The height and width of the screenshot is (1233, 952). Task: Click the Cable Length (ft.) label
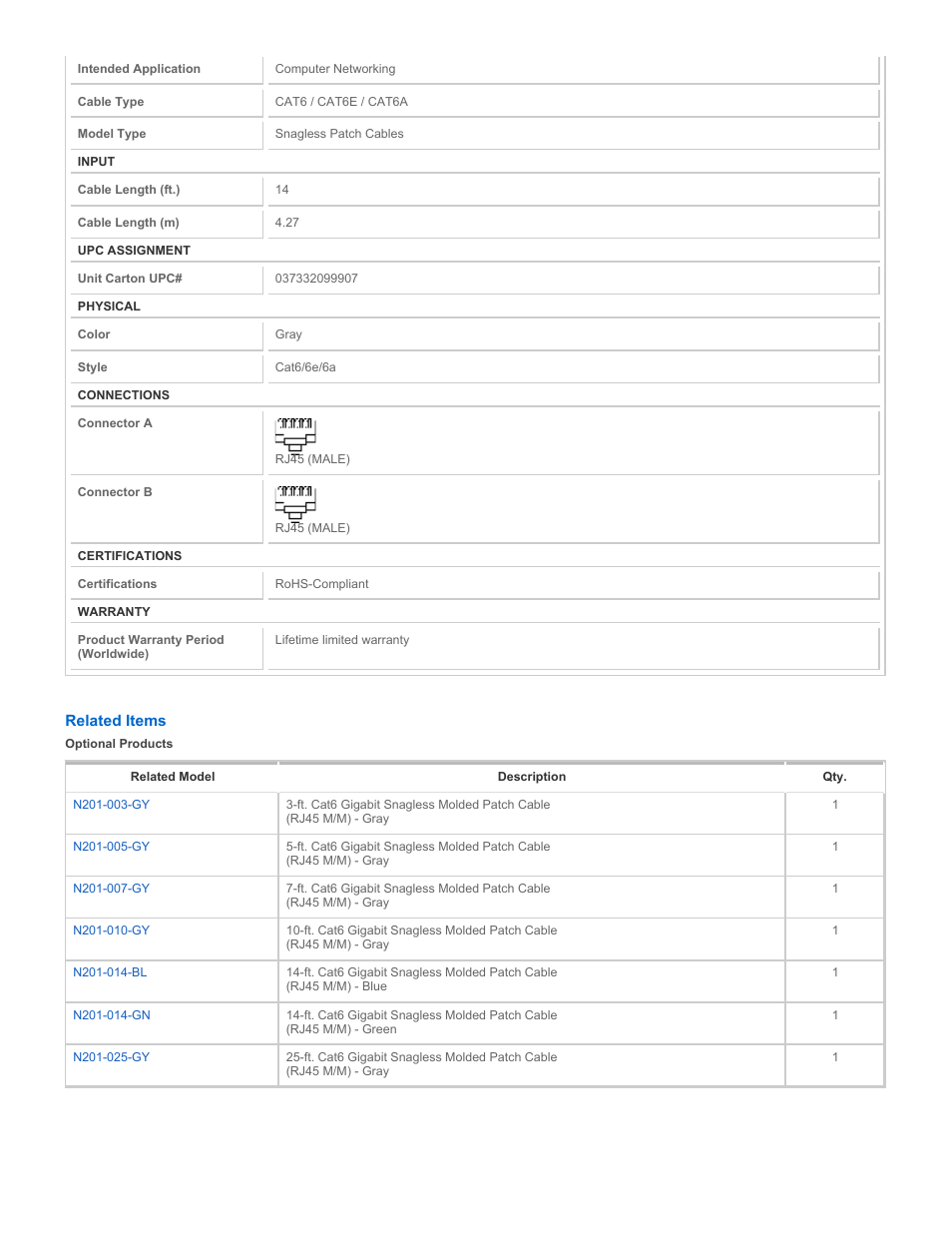[x=129, y=190]
